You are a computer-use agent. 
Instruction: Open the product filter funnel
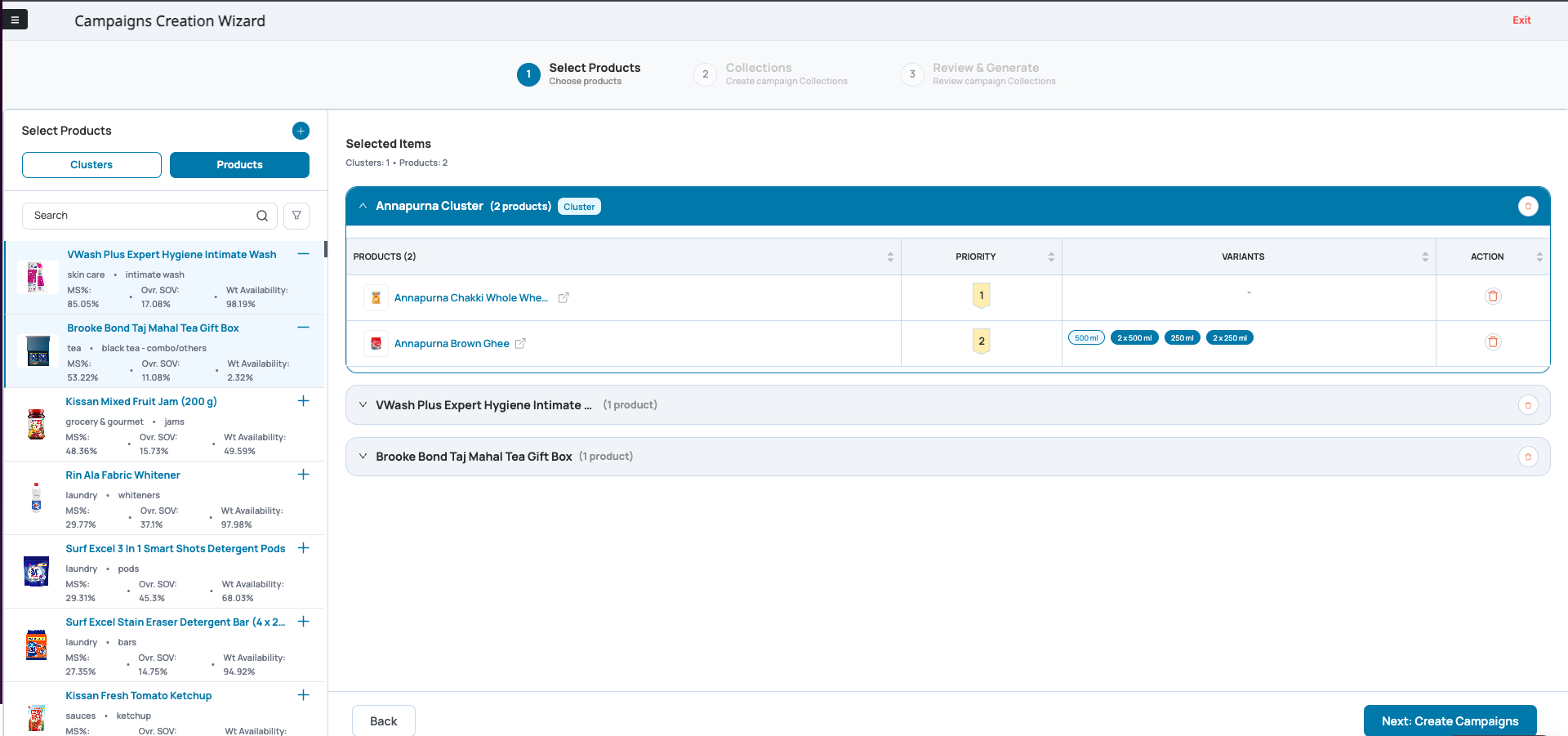[x=296, y=216]
